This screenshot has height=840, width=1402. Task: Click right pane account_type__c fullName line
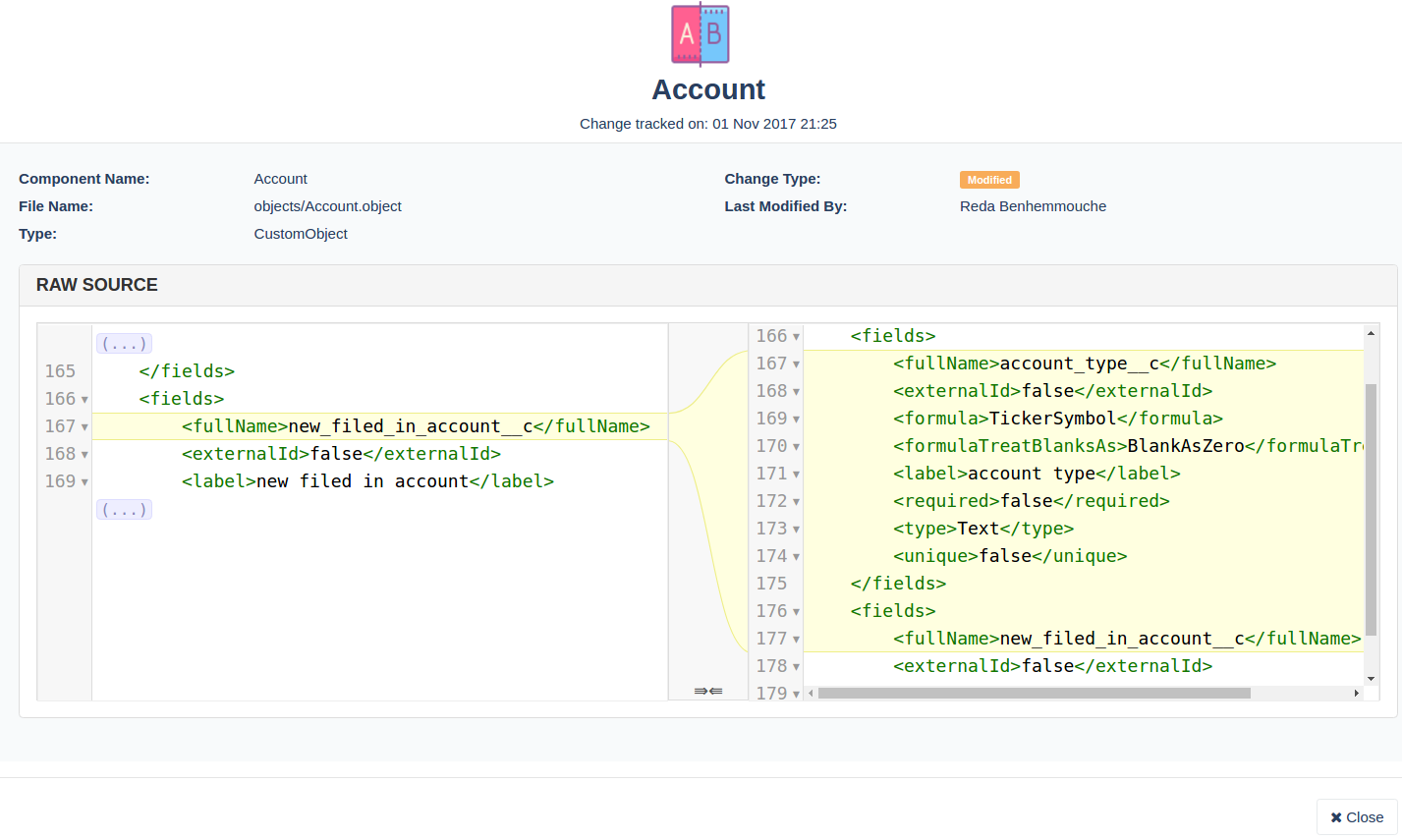pyautogui.click(x=1085, y=364)
